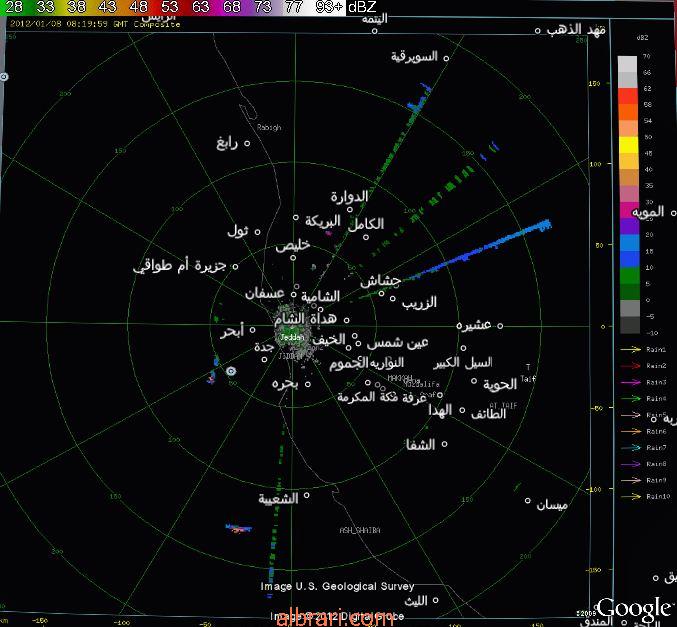
Task: Select the مهد الذهب placemark circle
Action: pyautogui.click(x=538, y=31)
